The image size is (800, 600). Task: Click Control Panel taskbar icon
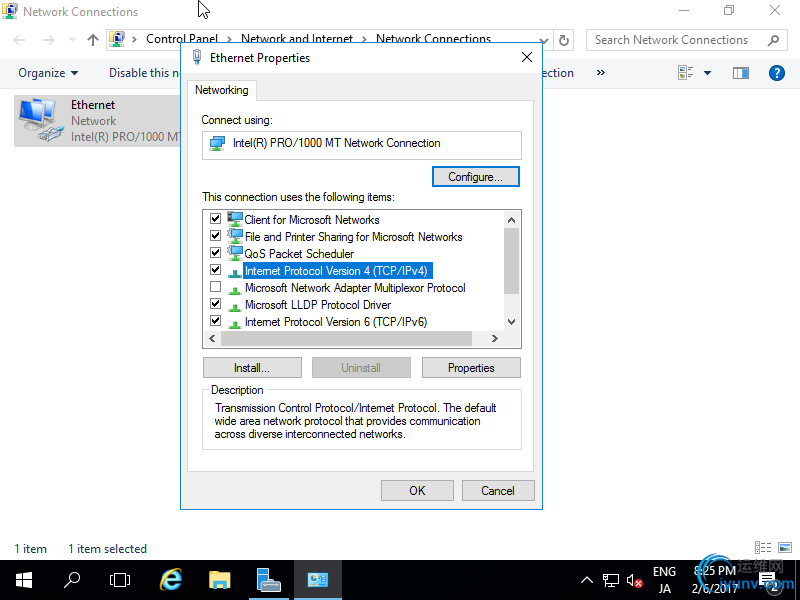[x=318, y=580]
